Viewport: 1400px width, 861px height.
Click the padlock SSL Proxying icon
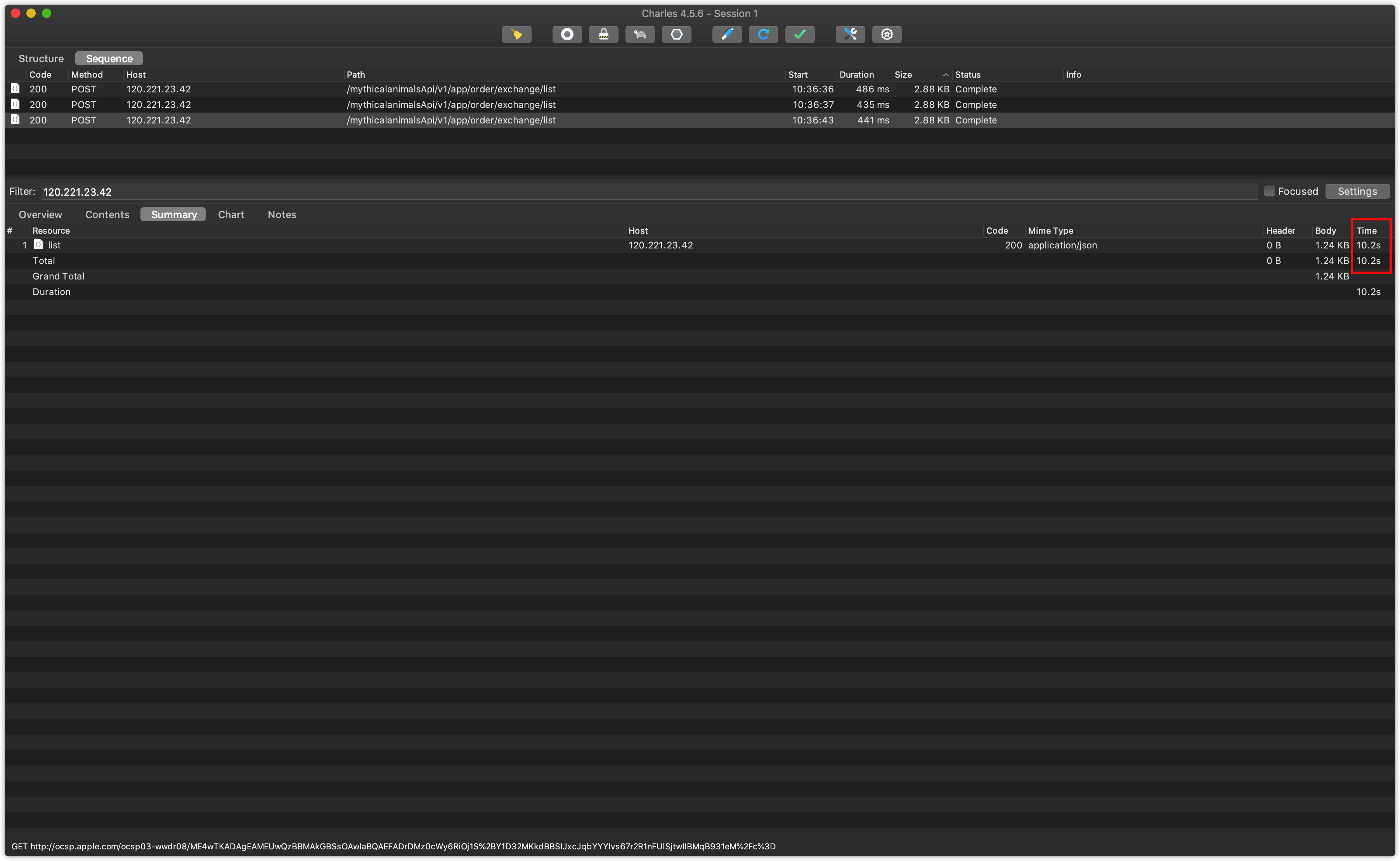click(603, 34)
